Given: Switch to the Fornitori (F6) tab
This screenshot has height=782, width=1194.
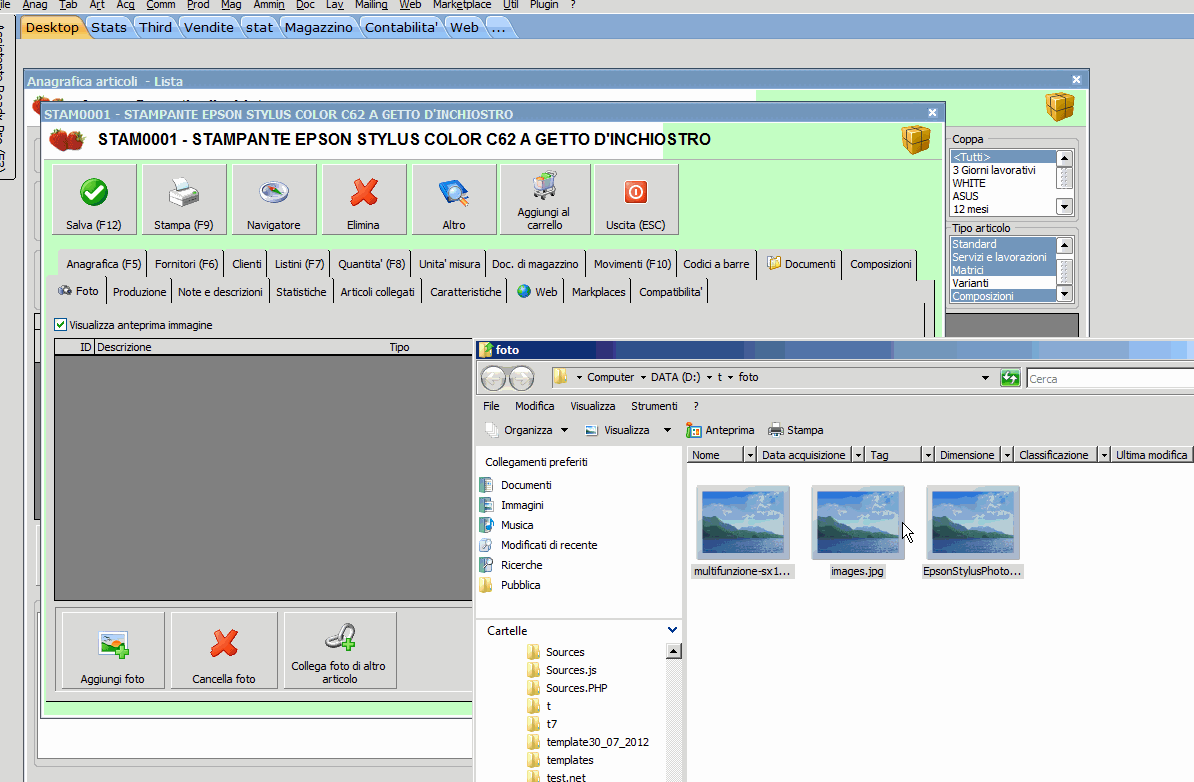Looking at the screenshot, I should tap(187, 264).
